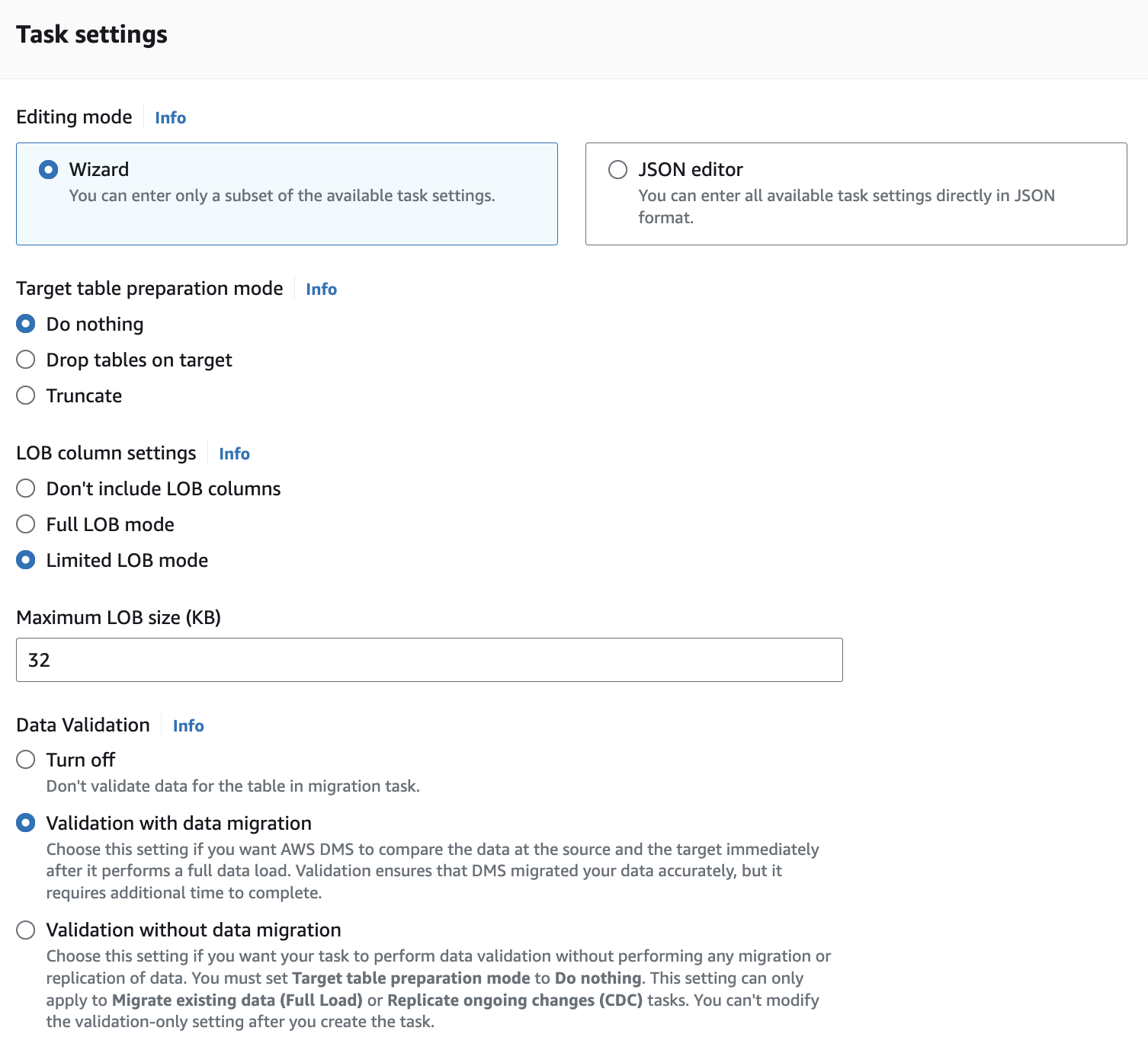Open the Editing mode Info link
The height and width of the screenshot is (1050, 1148).
click(169, 117)
